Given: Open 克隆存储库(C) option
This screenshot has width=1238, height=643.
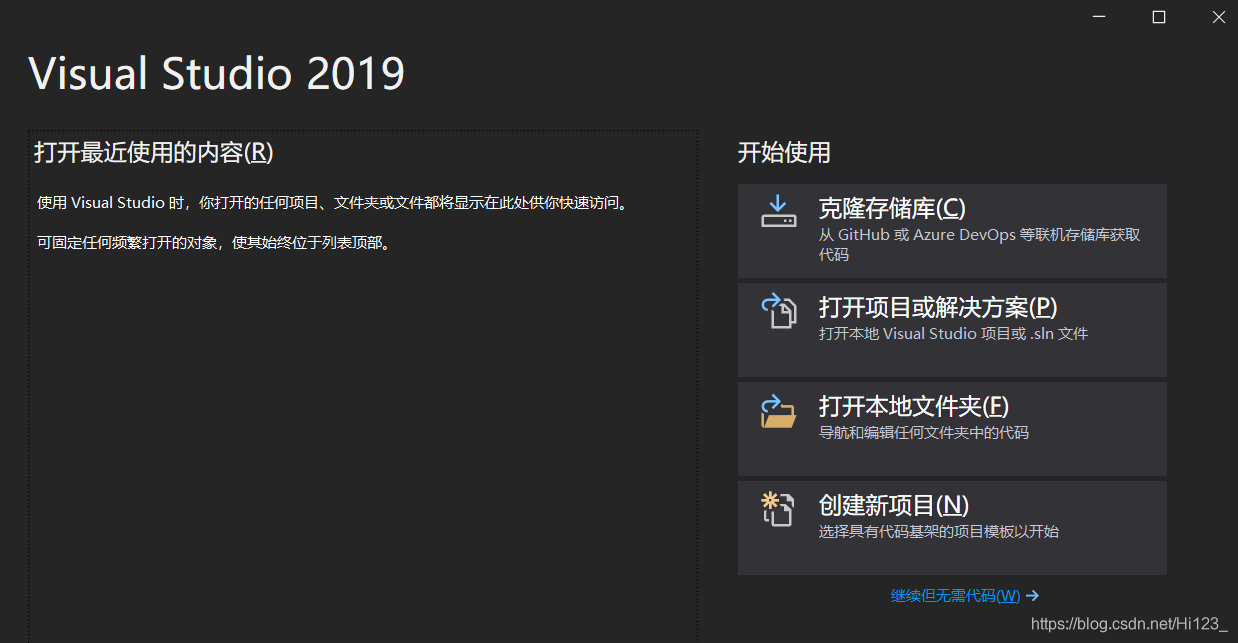Looking at the screenshot, I should (x=952, y=231).
